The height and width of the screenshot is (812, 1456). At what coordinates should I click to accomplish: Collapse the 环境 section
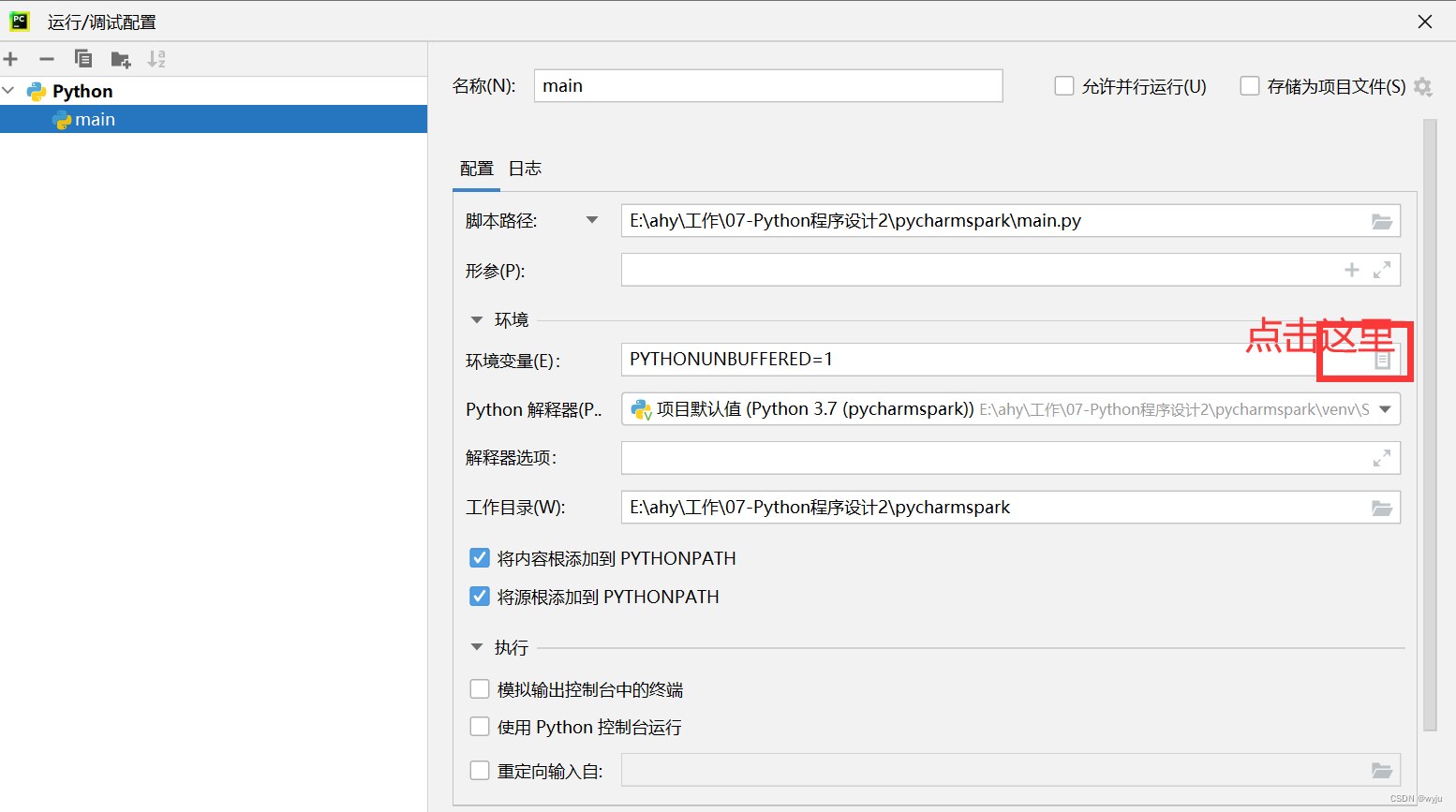[x=477, y=320]
